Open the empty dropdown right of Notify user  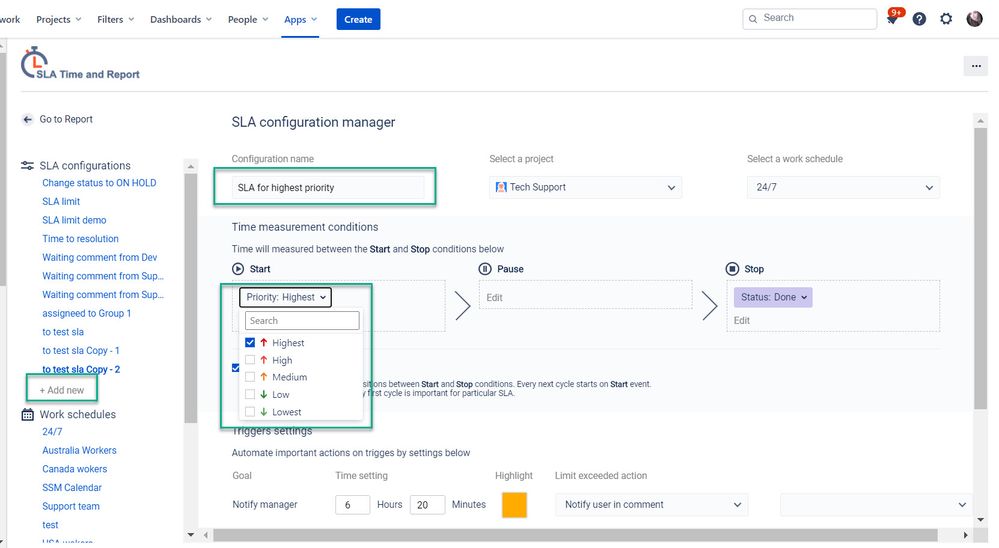(876, 505)
